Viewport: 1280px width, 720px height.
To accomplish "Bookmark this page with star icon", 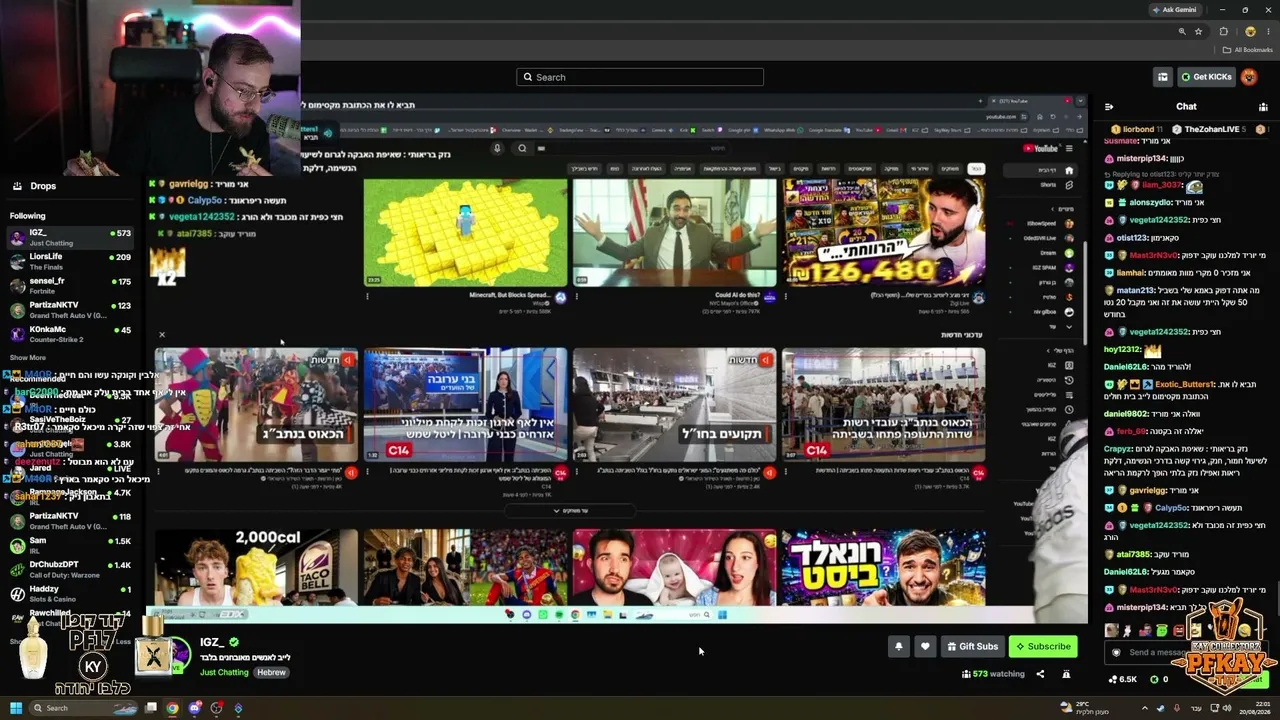I will (1198, 31).
